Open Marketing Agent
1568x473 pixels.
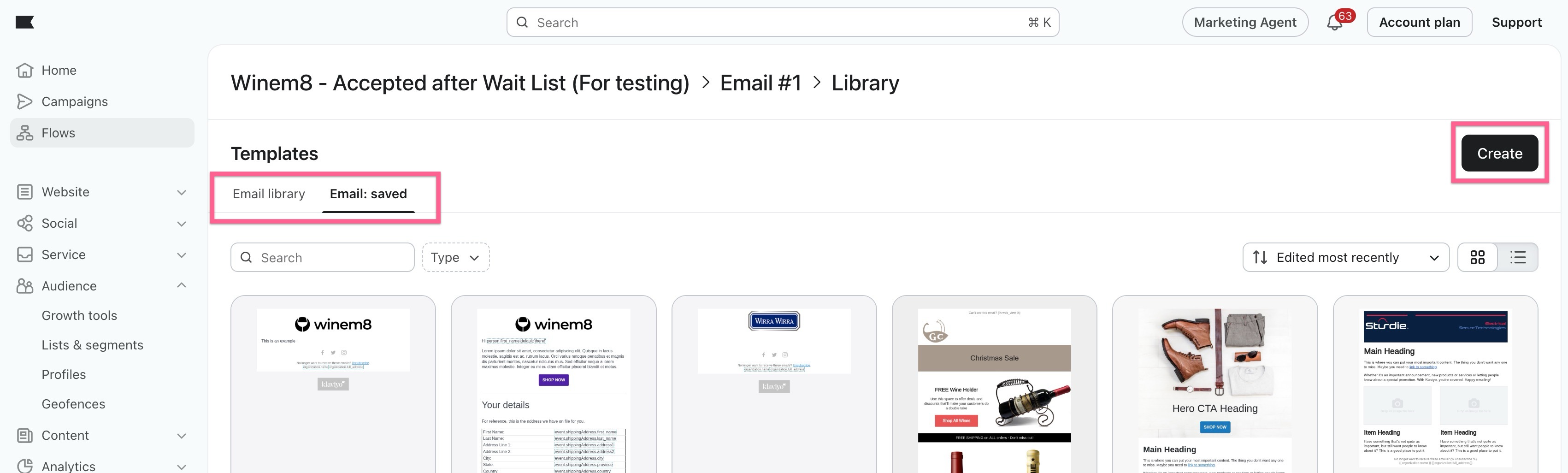(x=1245, y=23)
